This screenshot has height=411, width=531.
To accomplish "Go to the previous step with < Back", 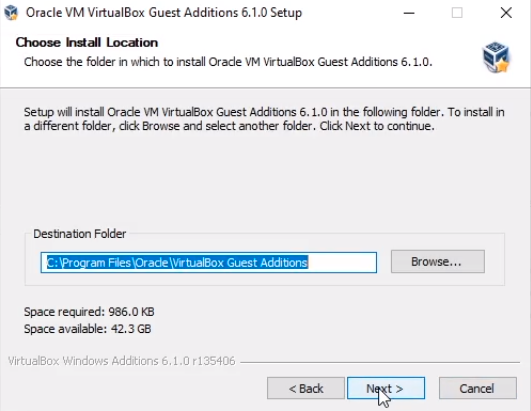I will click(x=306, y=388).
